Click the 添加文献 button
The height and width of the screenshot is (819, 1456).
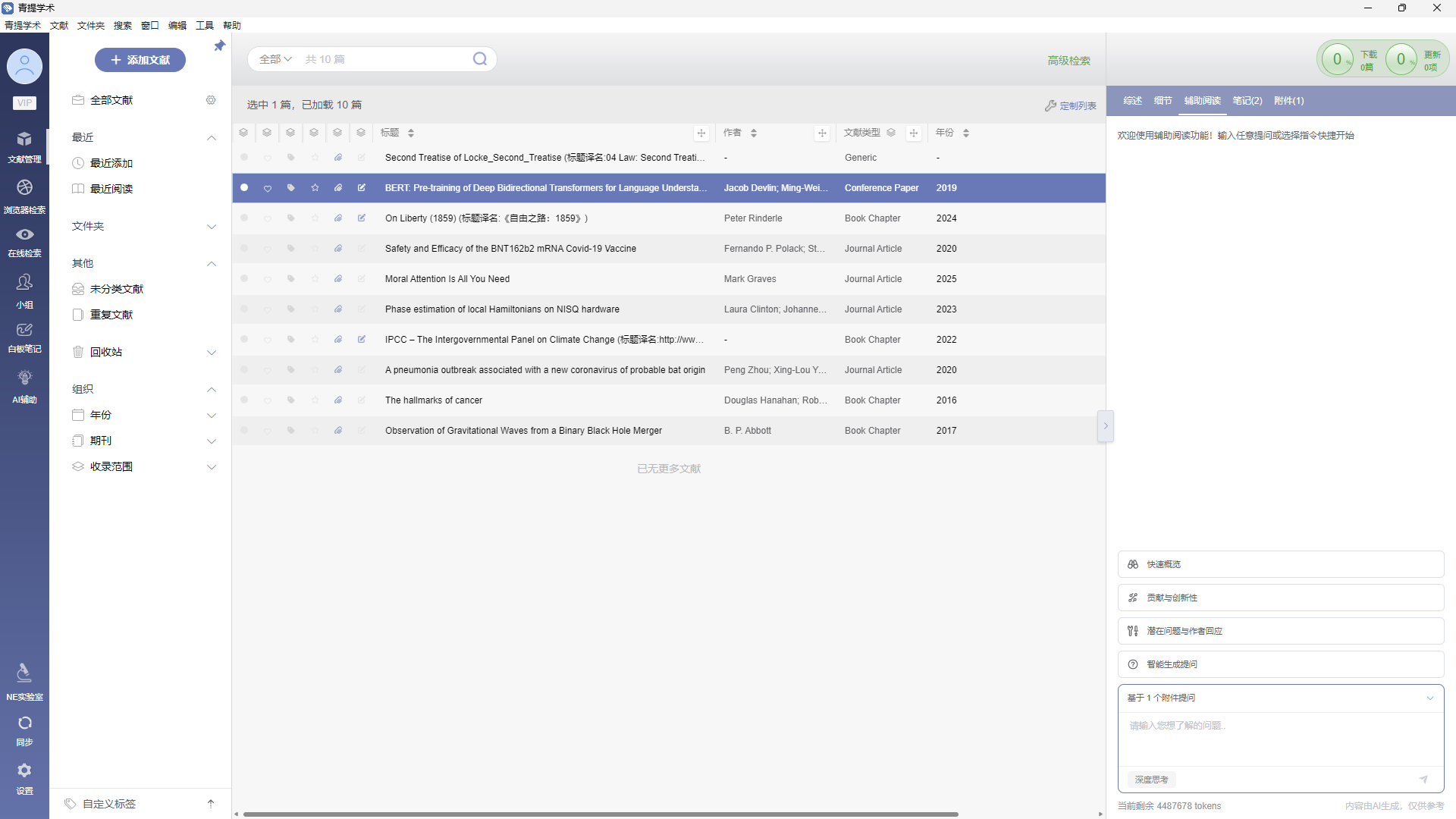(140, 60)
